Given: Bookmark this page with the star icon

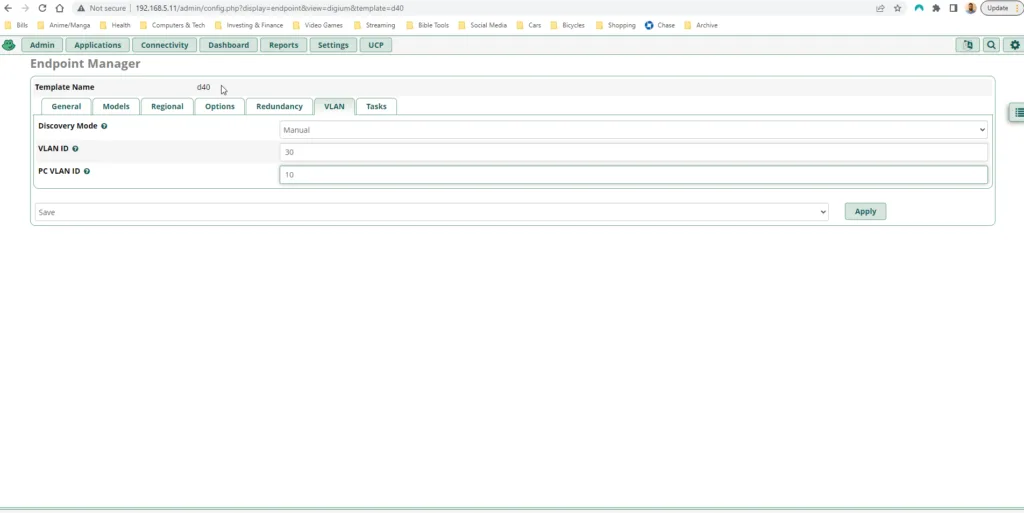Looking at the screenshot, I should tap(897, 8).
